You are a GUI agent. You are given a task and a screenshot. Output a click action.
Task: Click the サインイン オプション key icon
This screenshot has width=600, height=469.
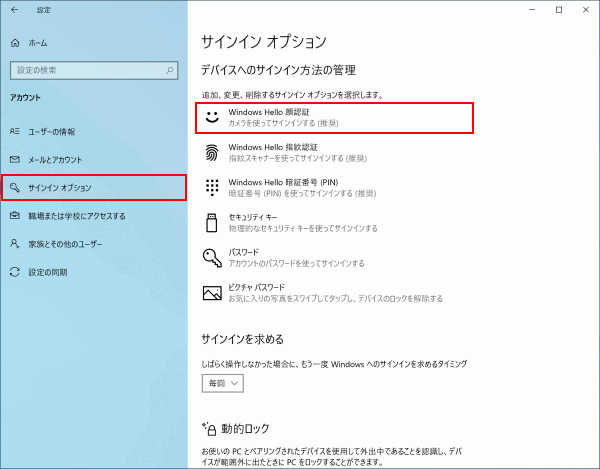pos(15,187)
